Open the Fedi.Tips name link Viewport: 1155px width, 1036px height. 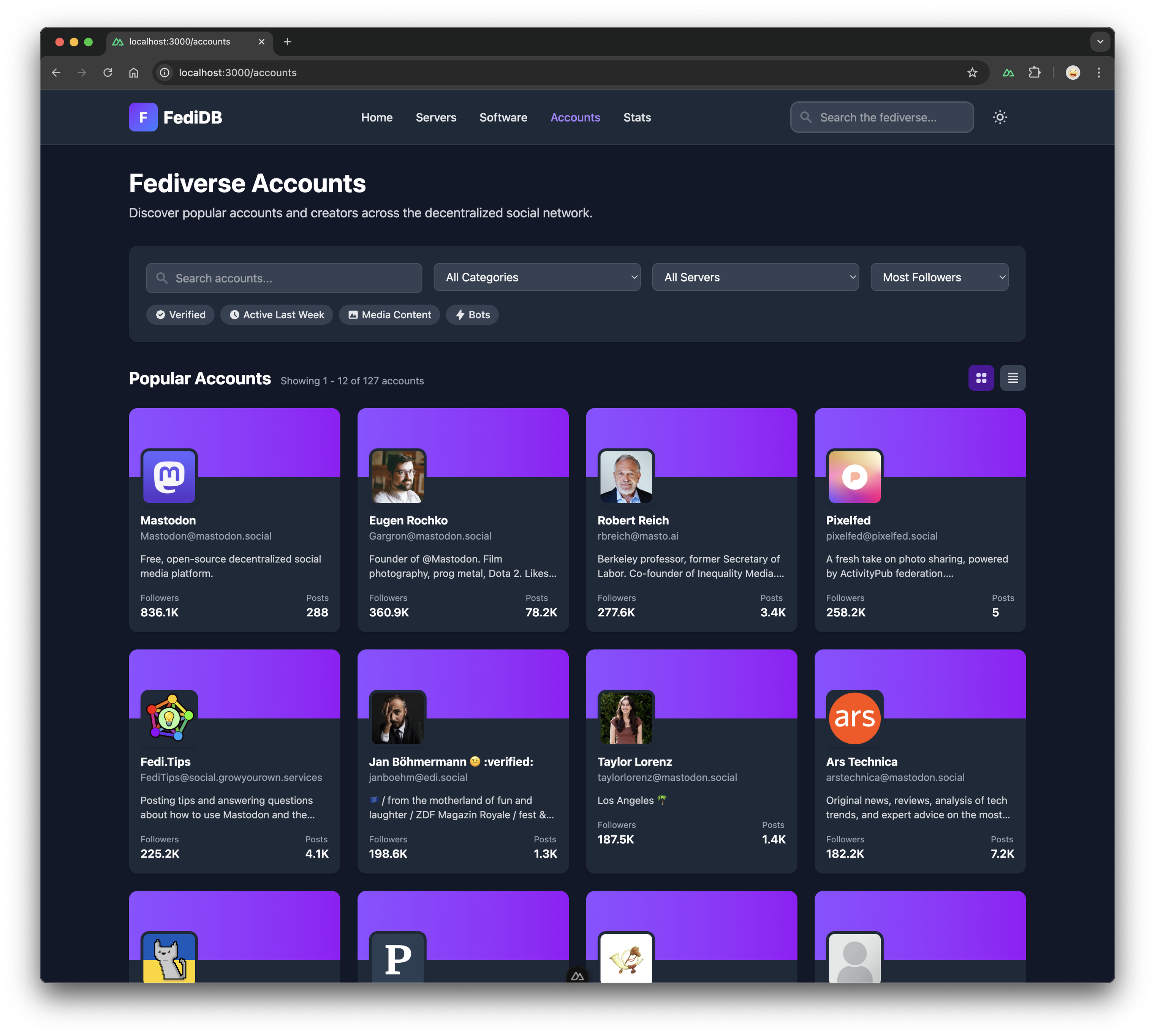165,762
